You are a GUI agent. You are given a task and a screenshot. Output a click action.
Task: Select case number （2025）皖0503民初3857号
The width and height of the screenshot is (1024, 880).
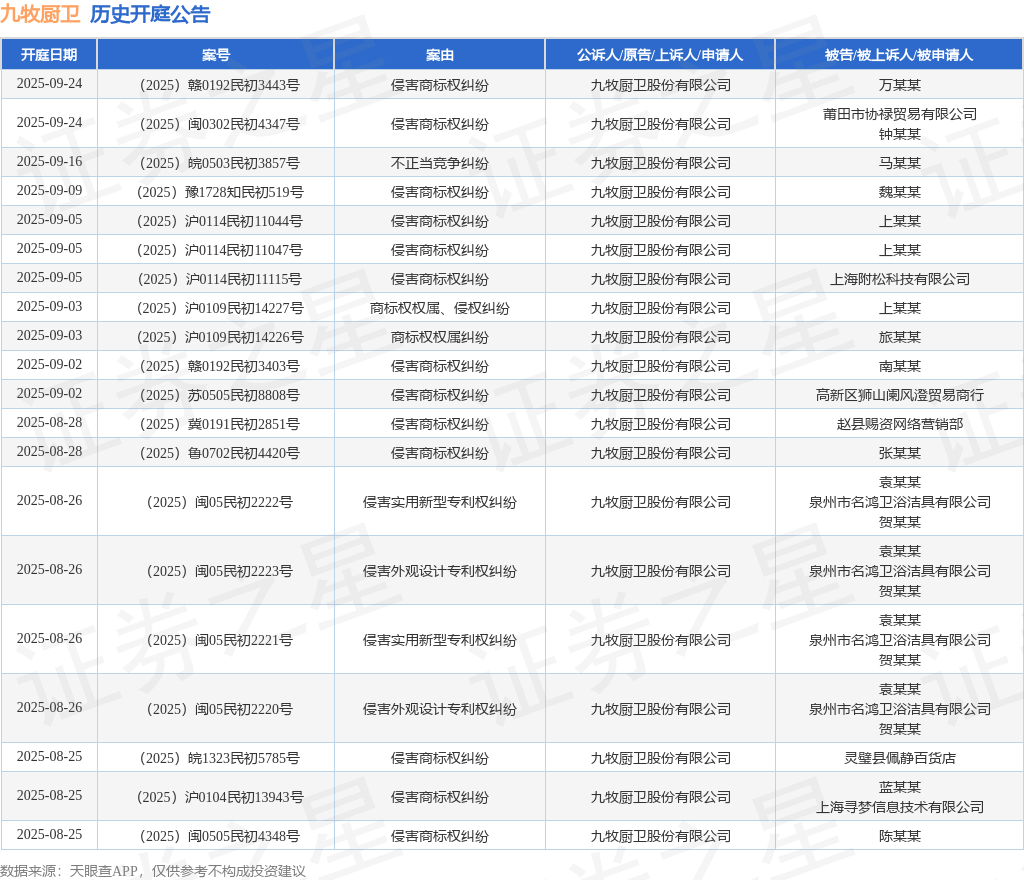(216, 163)
